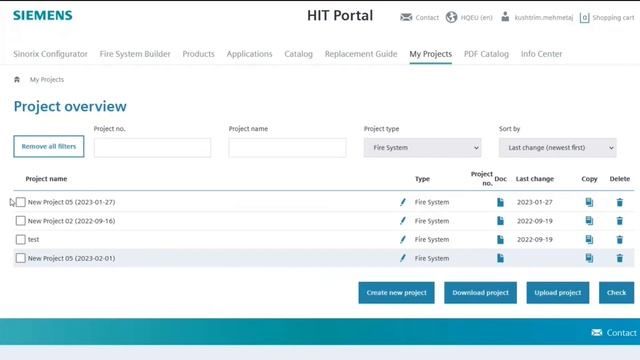
Task: Open document for New Project 05 (2023-02-01)
Action: point(500,258)
